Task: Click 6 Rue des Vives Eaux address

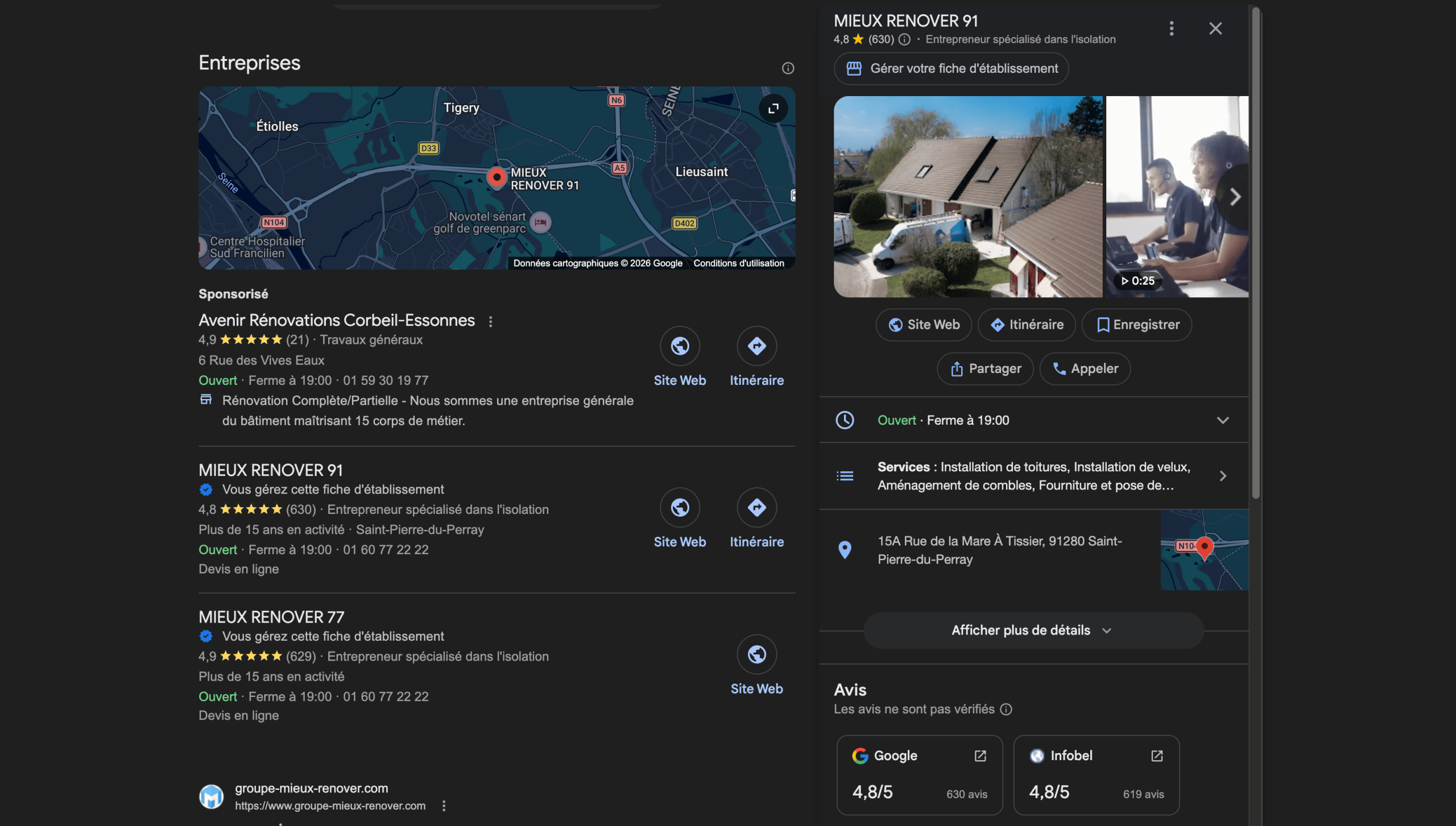Action: pyautogui.click(x=262, y=360)
